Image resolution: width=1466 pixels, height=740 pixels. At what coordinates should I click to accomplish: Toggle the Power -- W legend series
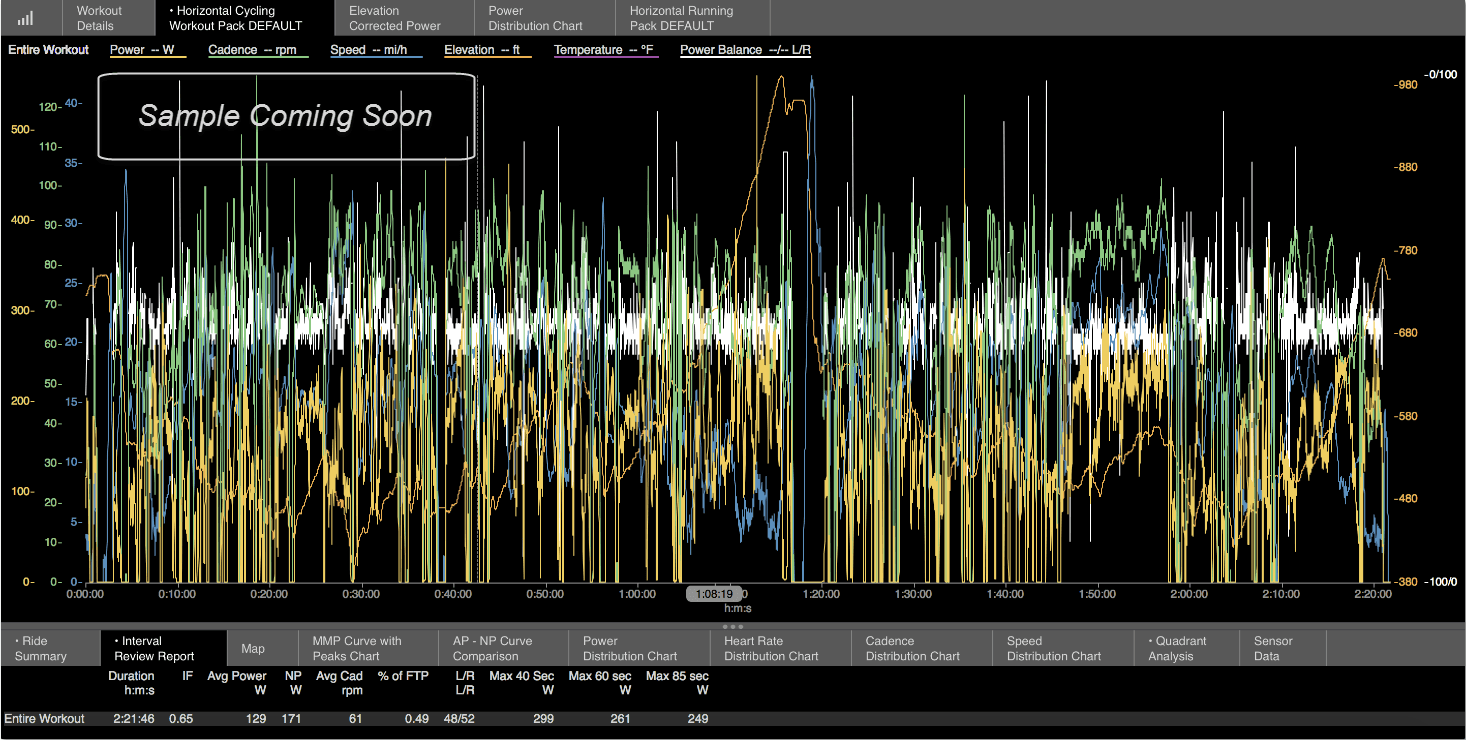coord(148,49)
